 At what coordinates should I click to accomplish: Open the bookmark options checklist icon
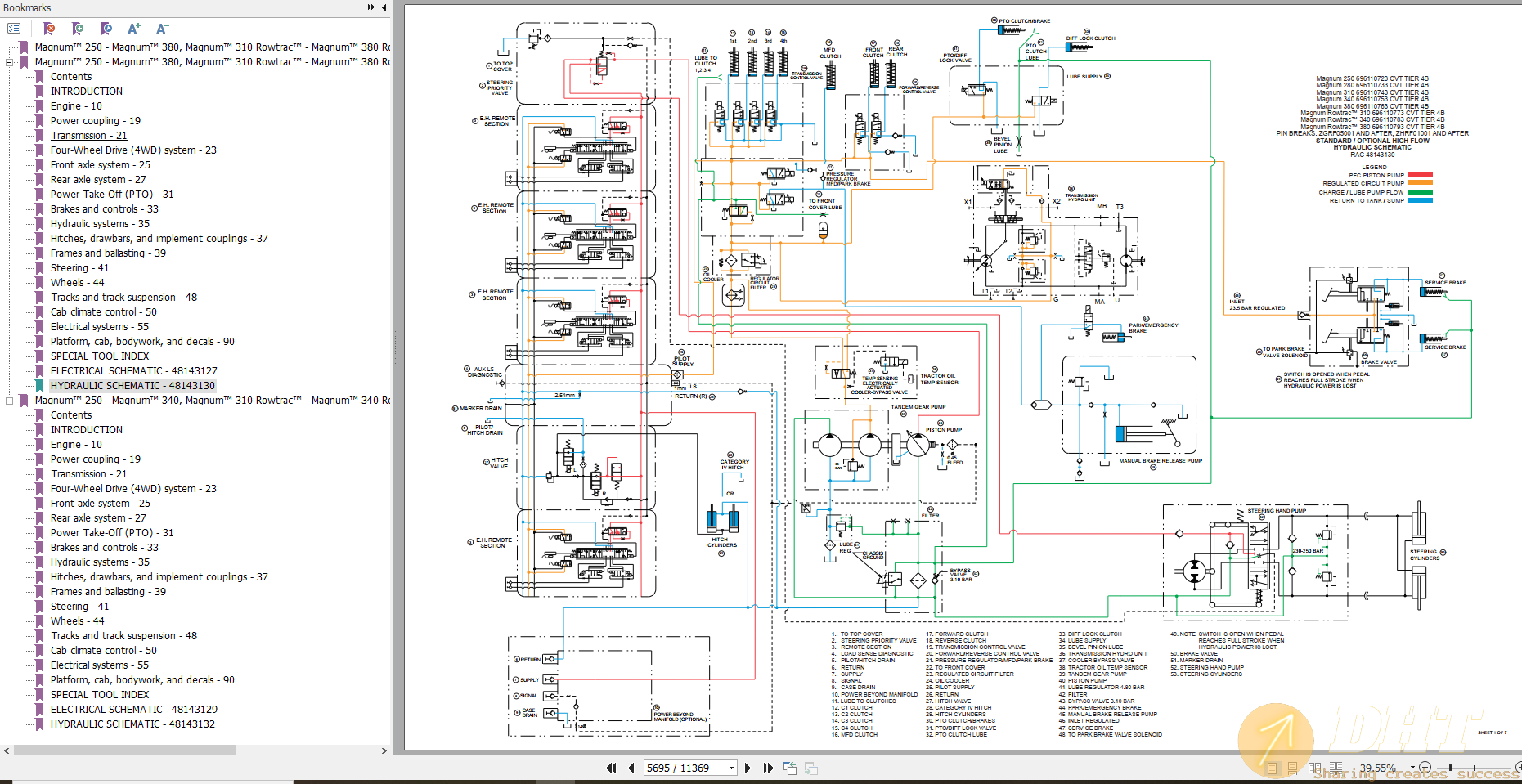(14, 28)
